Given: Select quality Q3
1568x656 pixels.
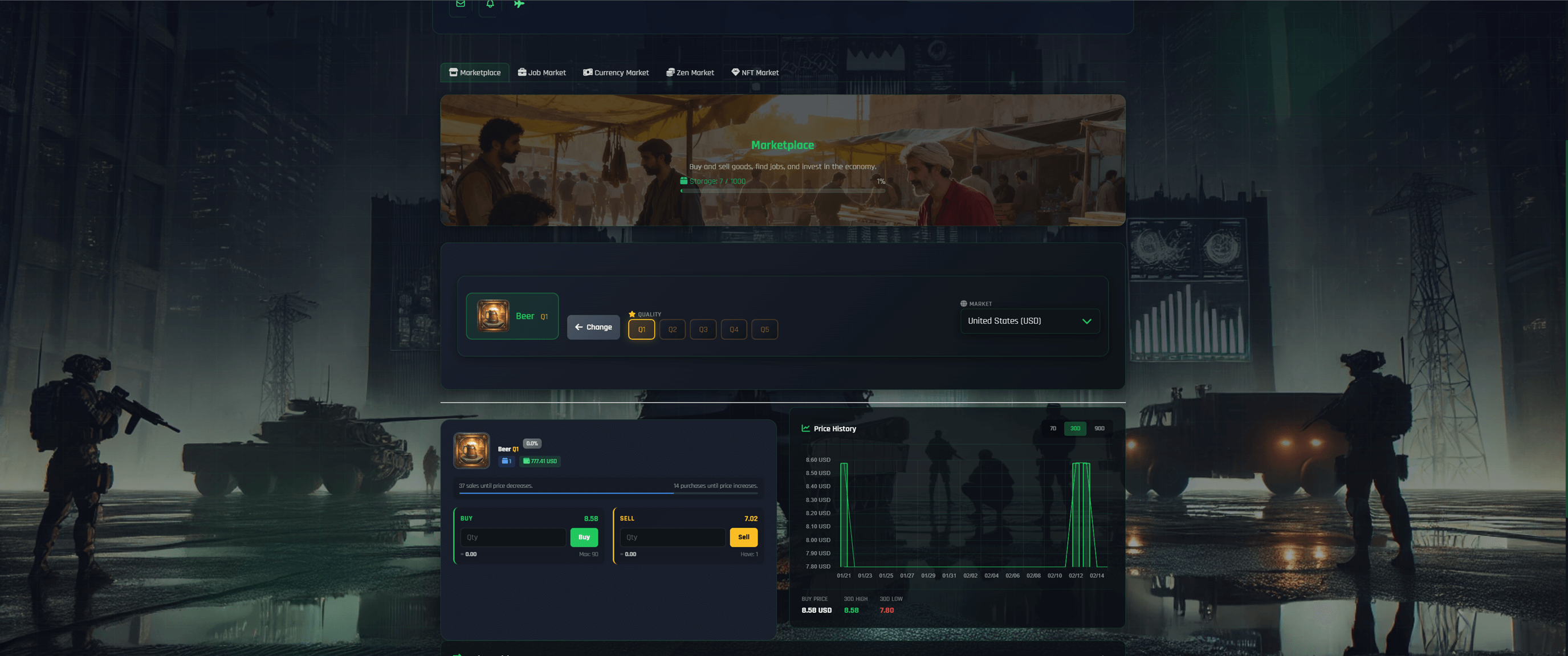Looking at the screenshot, I should point(703,329).
